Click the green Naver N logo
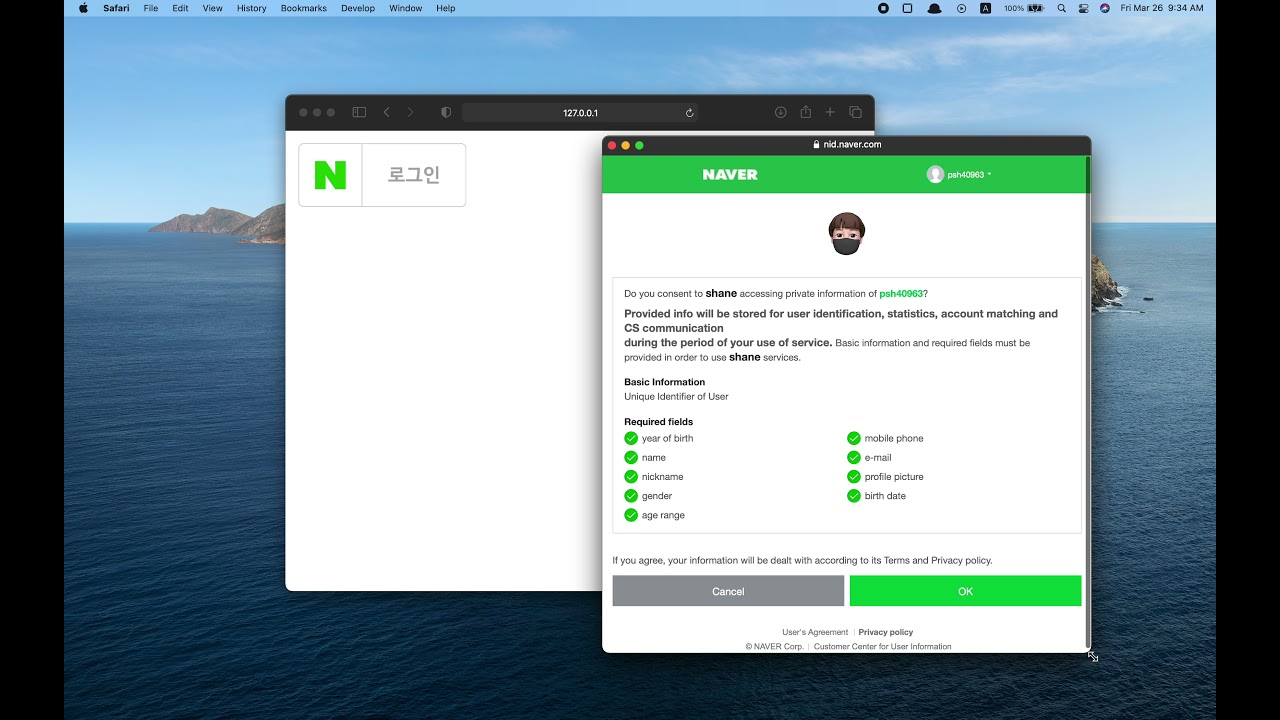 [330, 175]
